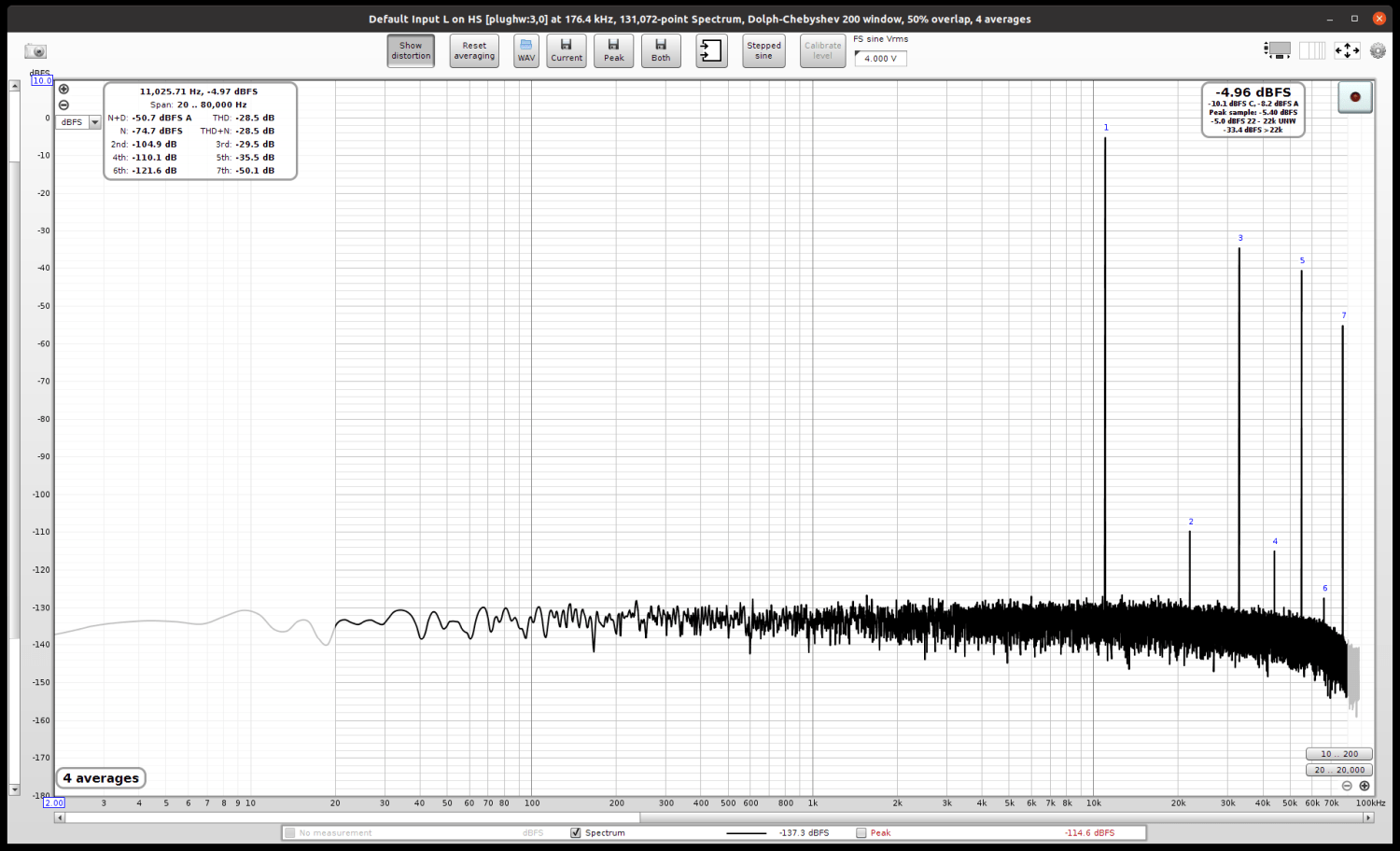Click the Span: 20 .. 80,000 Hz text
The image size is (1400, 851).
coord(199,105)
